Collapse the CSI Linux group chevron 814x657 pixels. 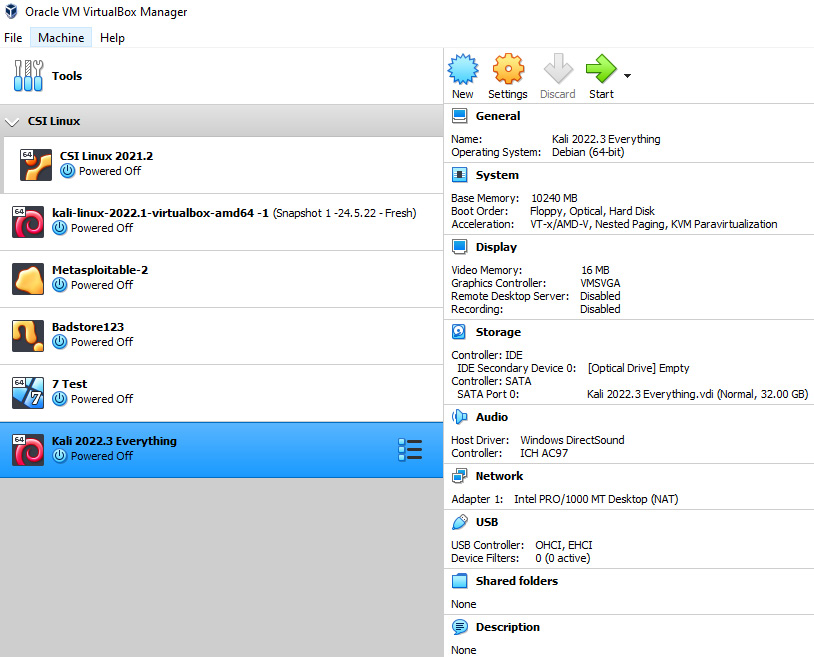[11, 122]
